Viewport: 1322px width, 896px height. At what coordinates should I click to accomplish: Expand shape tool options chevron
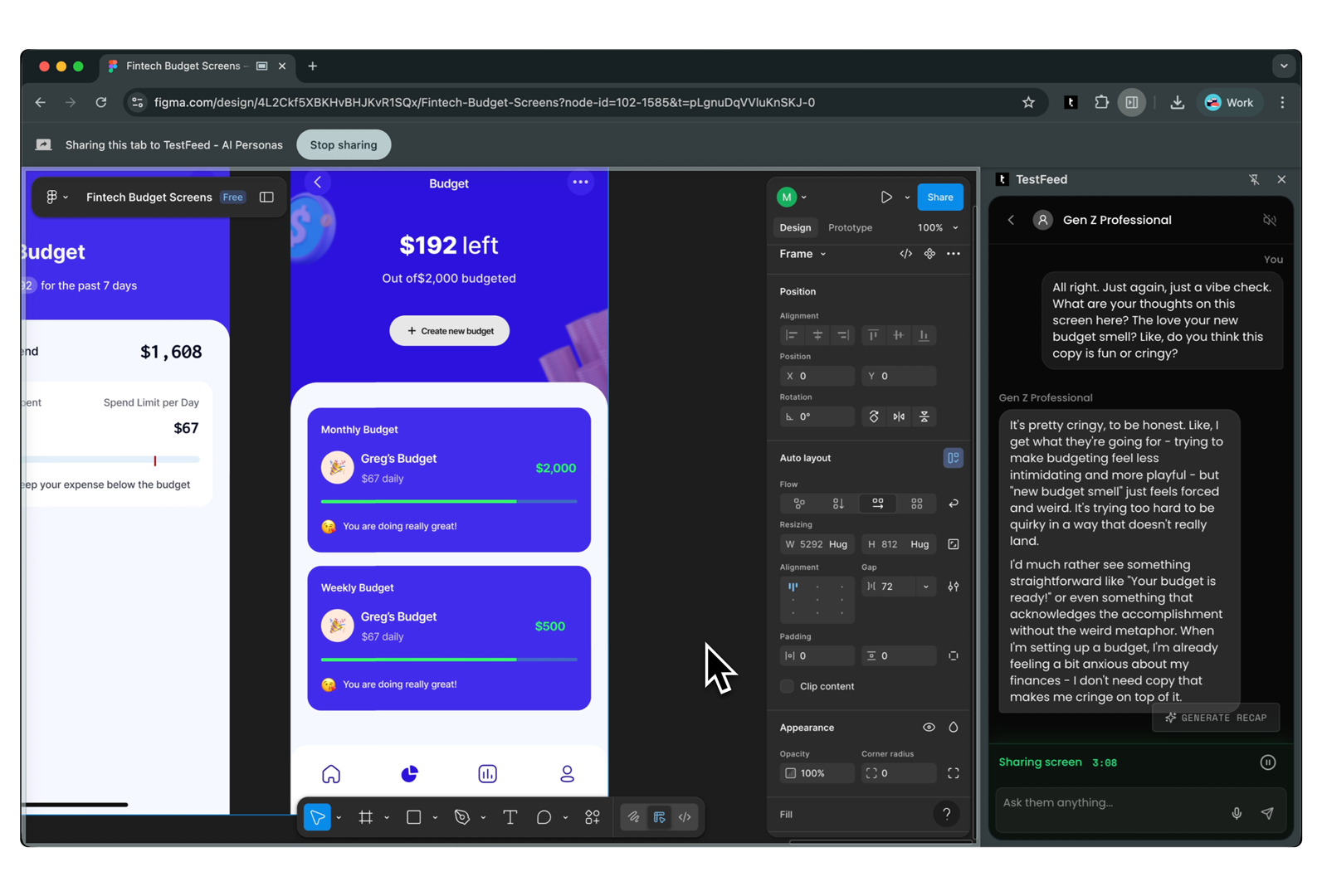[435, 818]
